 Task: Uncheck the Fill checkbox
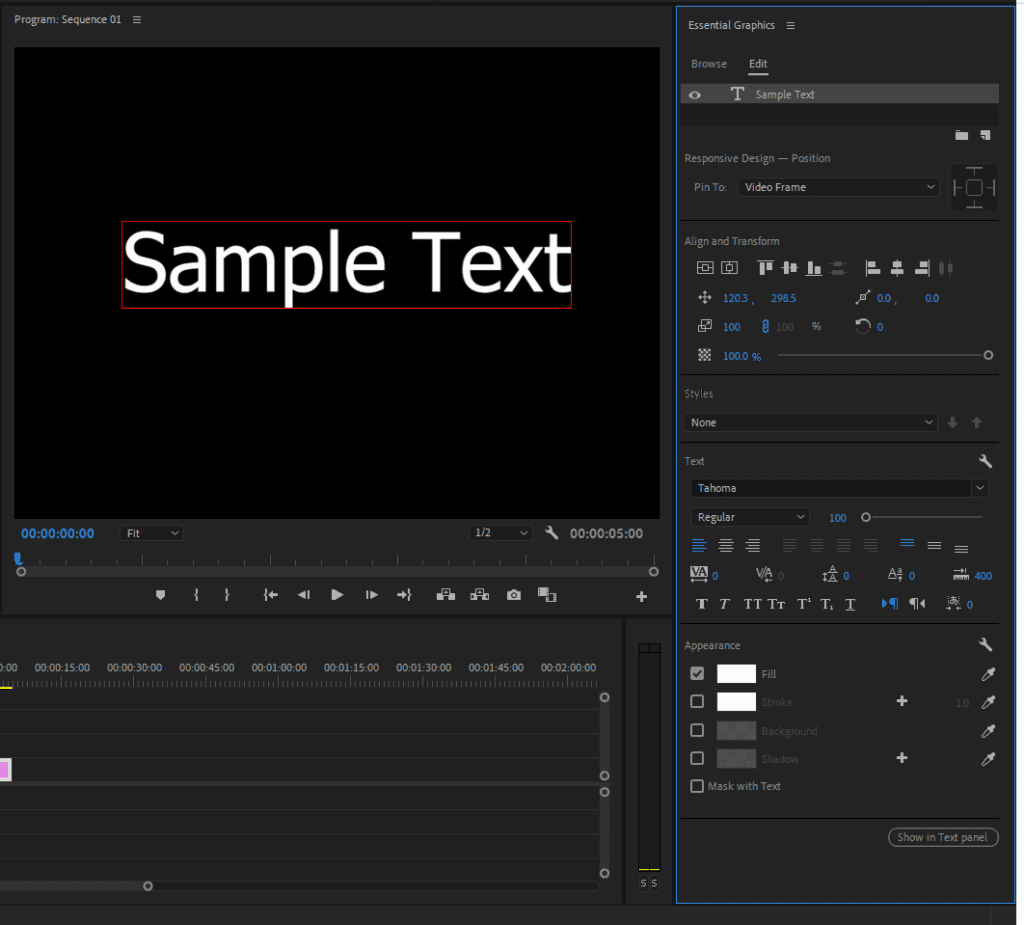(697, 674)
